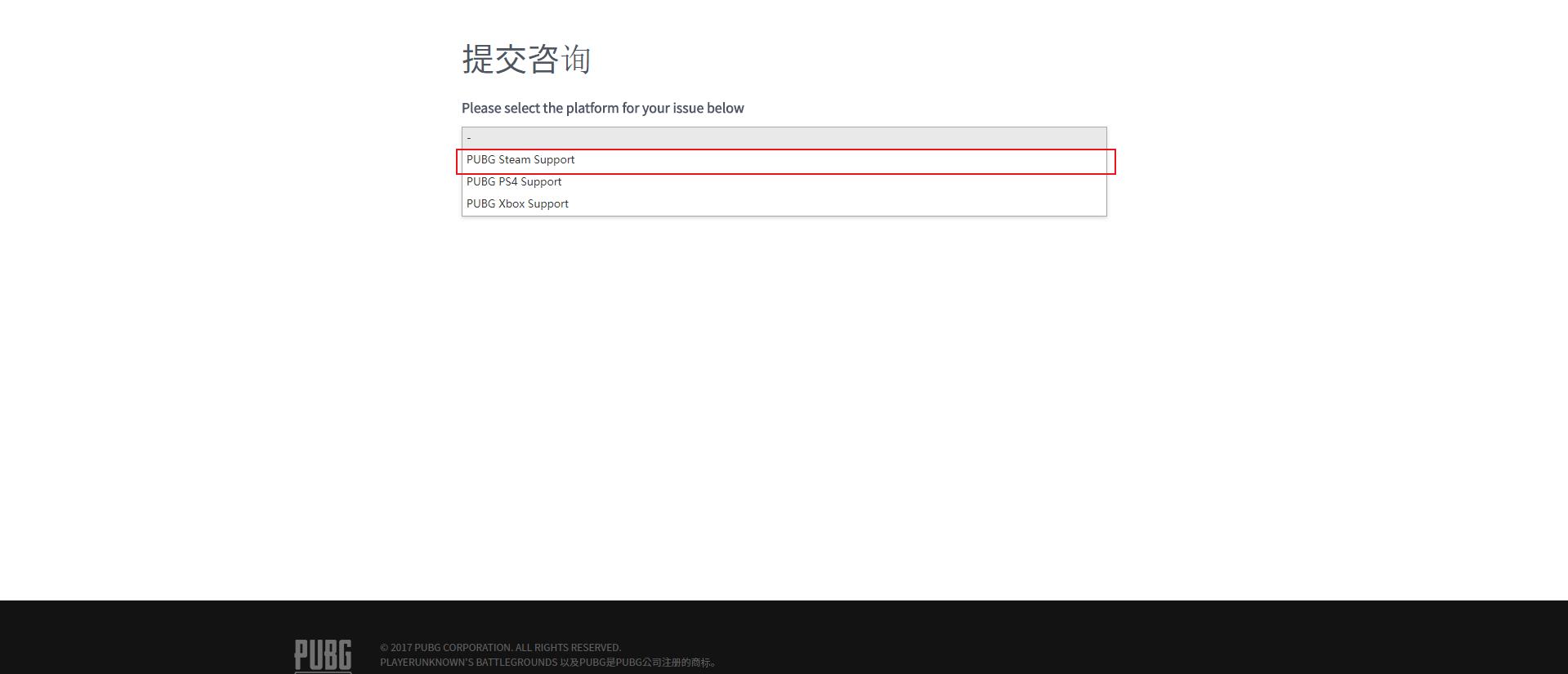
Task: Select the blank dash option in platform list
Action: (784, 138)
